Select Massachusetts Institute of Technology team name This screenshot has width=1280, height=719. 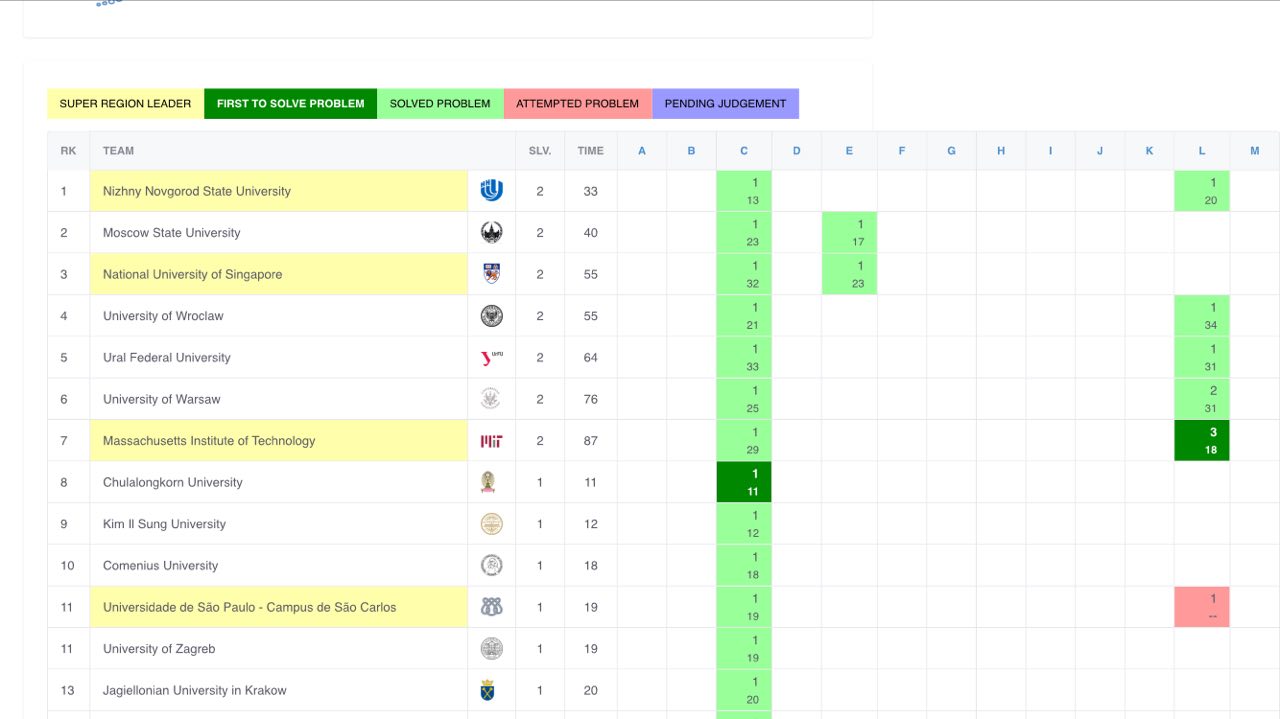coord(209,441)
